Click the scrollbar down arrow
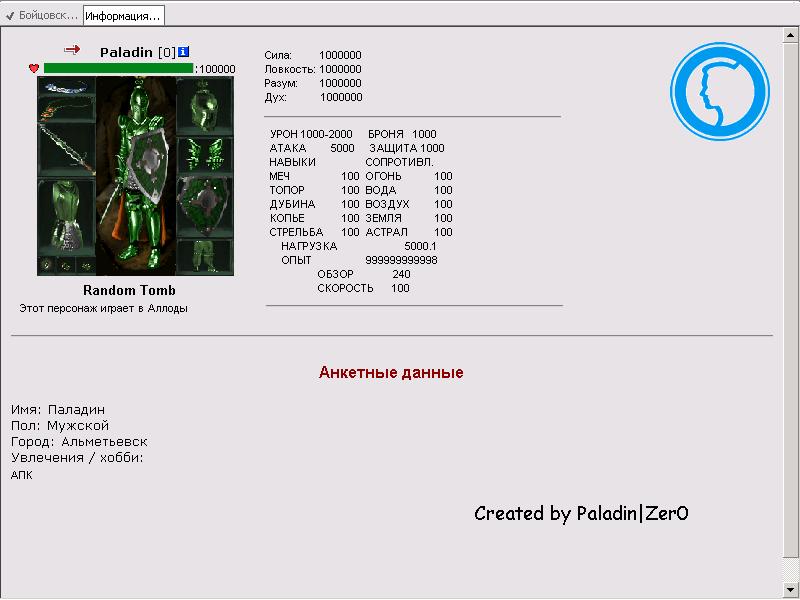The height and width of the screenshot is (600, 800). (790, 590)
